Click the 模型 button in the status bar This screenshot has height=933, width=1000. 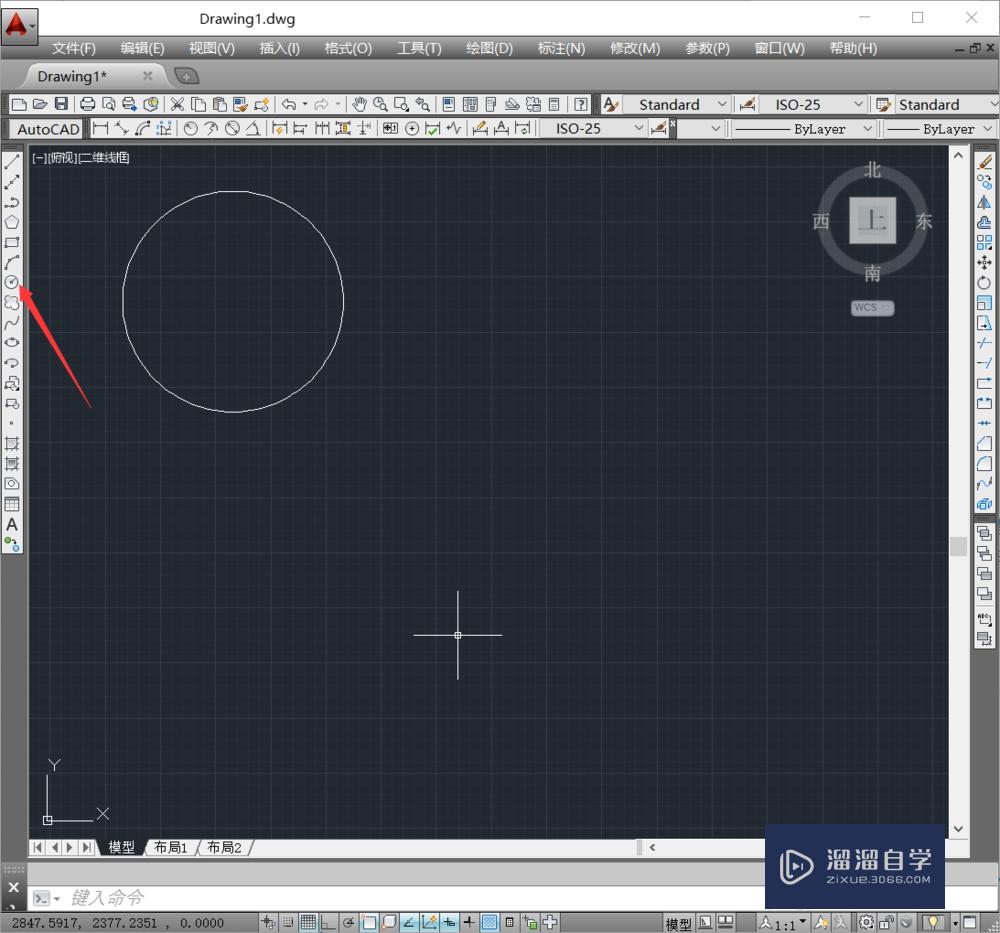(678, 921)
